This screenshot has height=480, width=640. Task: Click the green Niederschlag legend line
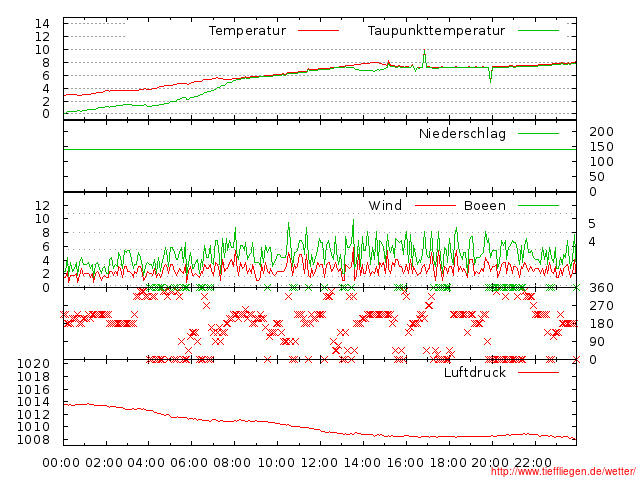[x=538, y=133]
